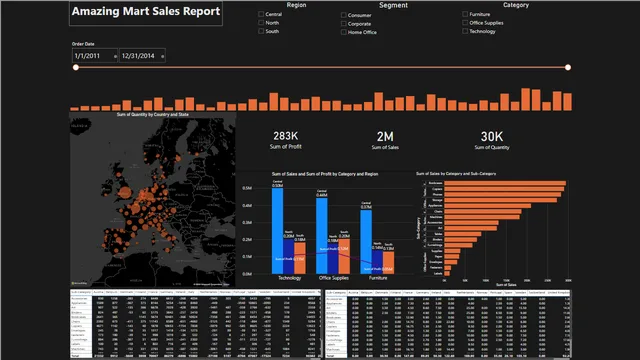Screen dimensions: 640x360
Task: Click Sum of Sales by Category chart title
Action: [x=456, y=173]
